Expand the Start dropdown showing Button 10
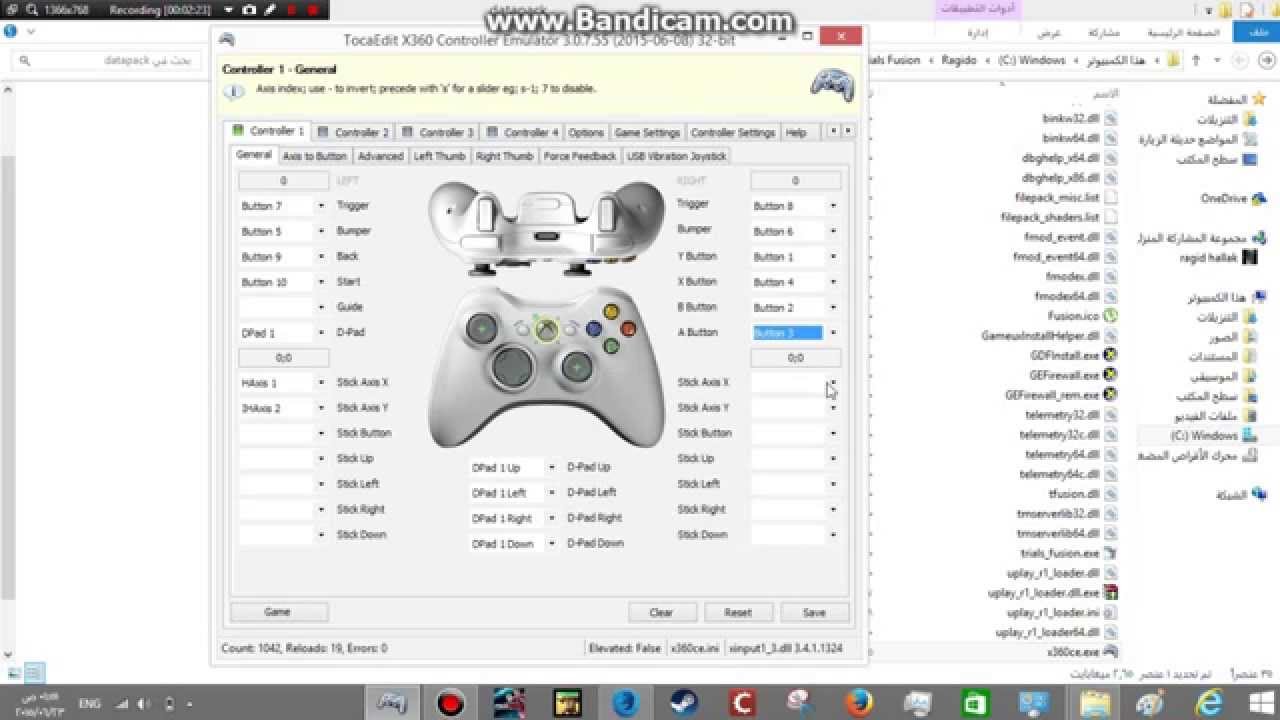The width and height of the screenshot is (1280, 720). (321, 282)
